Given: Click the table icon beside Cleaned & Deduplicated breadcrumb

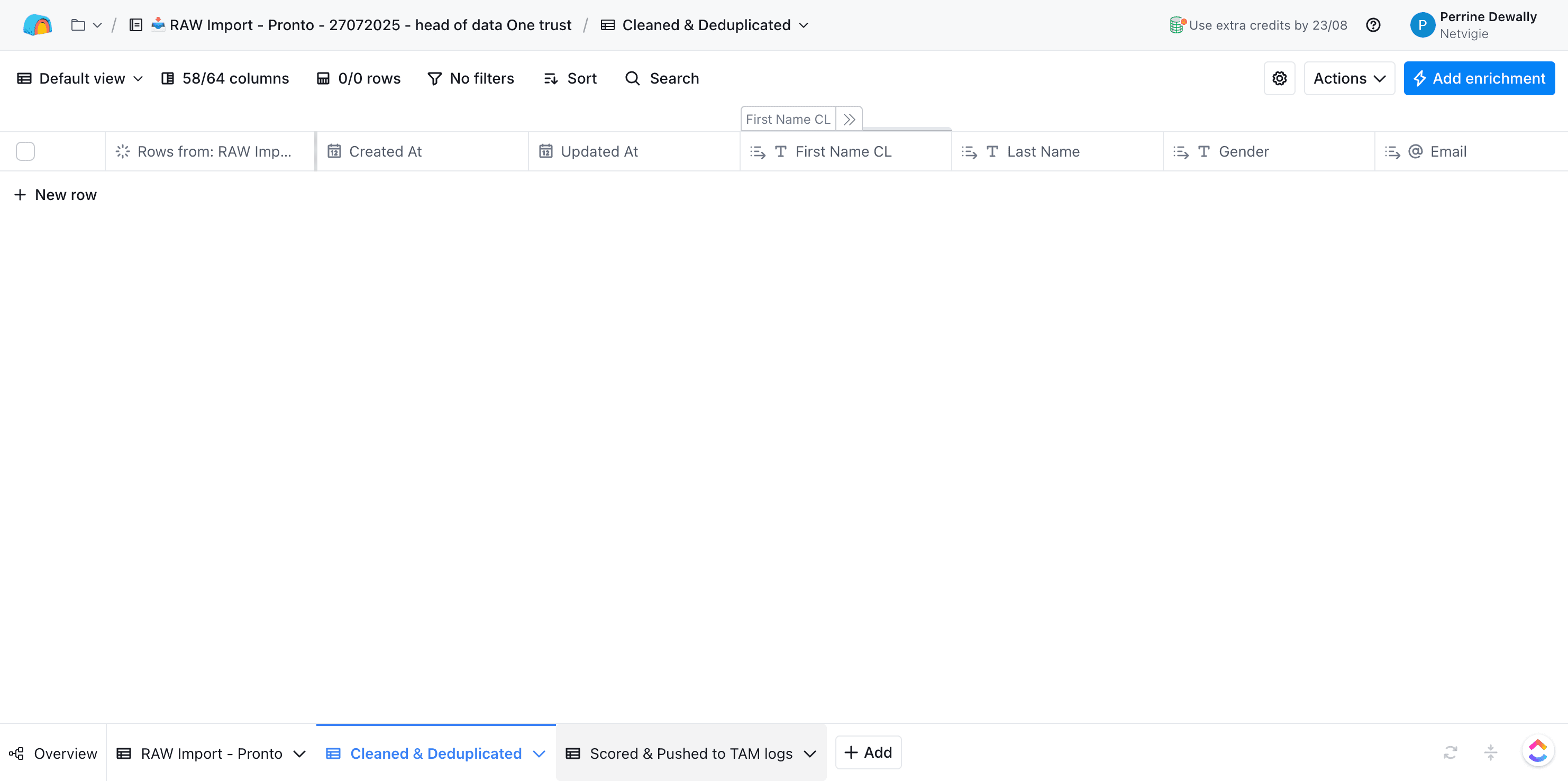Looking at the screenshot, I should tap(607, 25).
